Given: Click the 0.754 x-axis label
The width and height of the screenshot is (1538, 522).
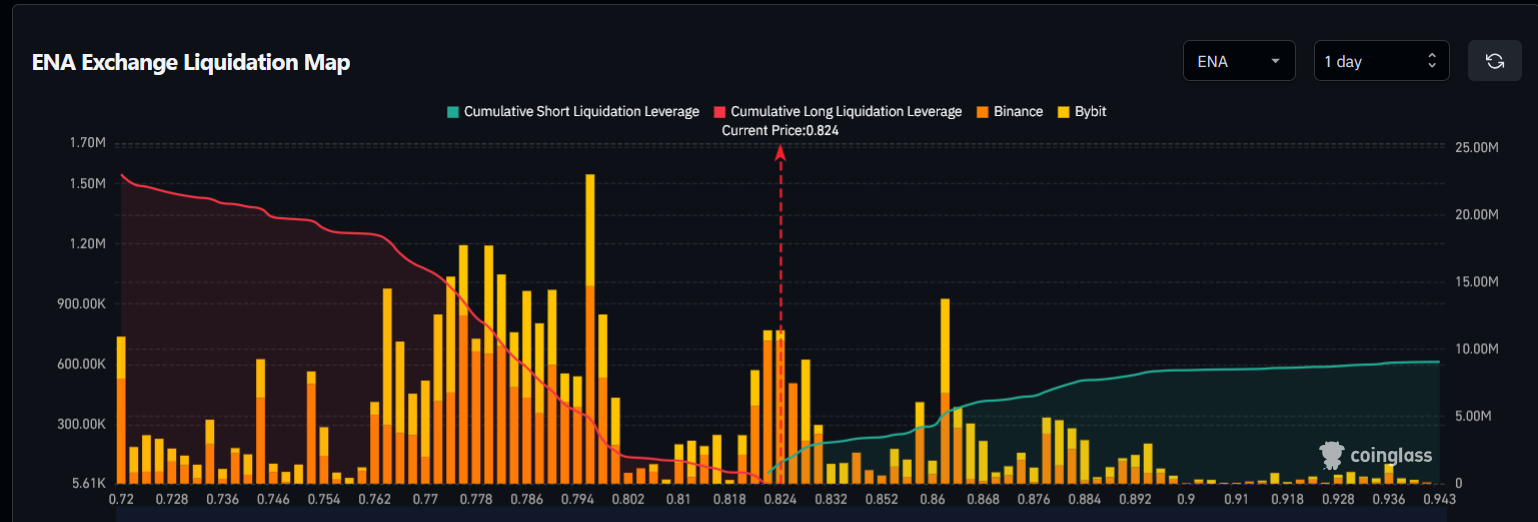Looking at the screenshot, I should click(x=324, y=498).
